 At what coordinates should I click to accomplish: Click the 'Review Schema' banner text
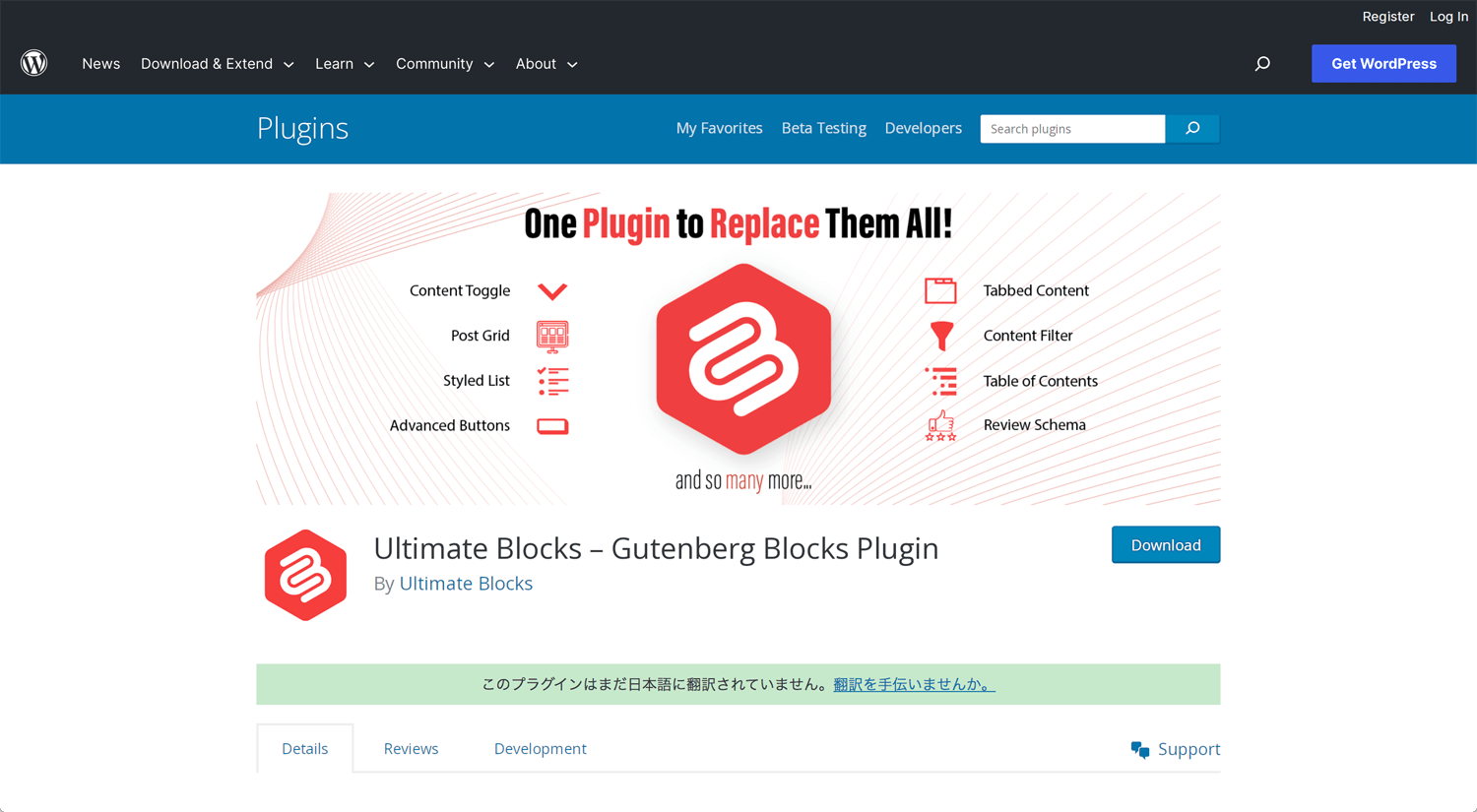pos(1034,425)
